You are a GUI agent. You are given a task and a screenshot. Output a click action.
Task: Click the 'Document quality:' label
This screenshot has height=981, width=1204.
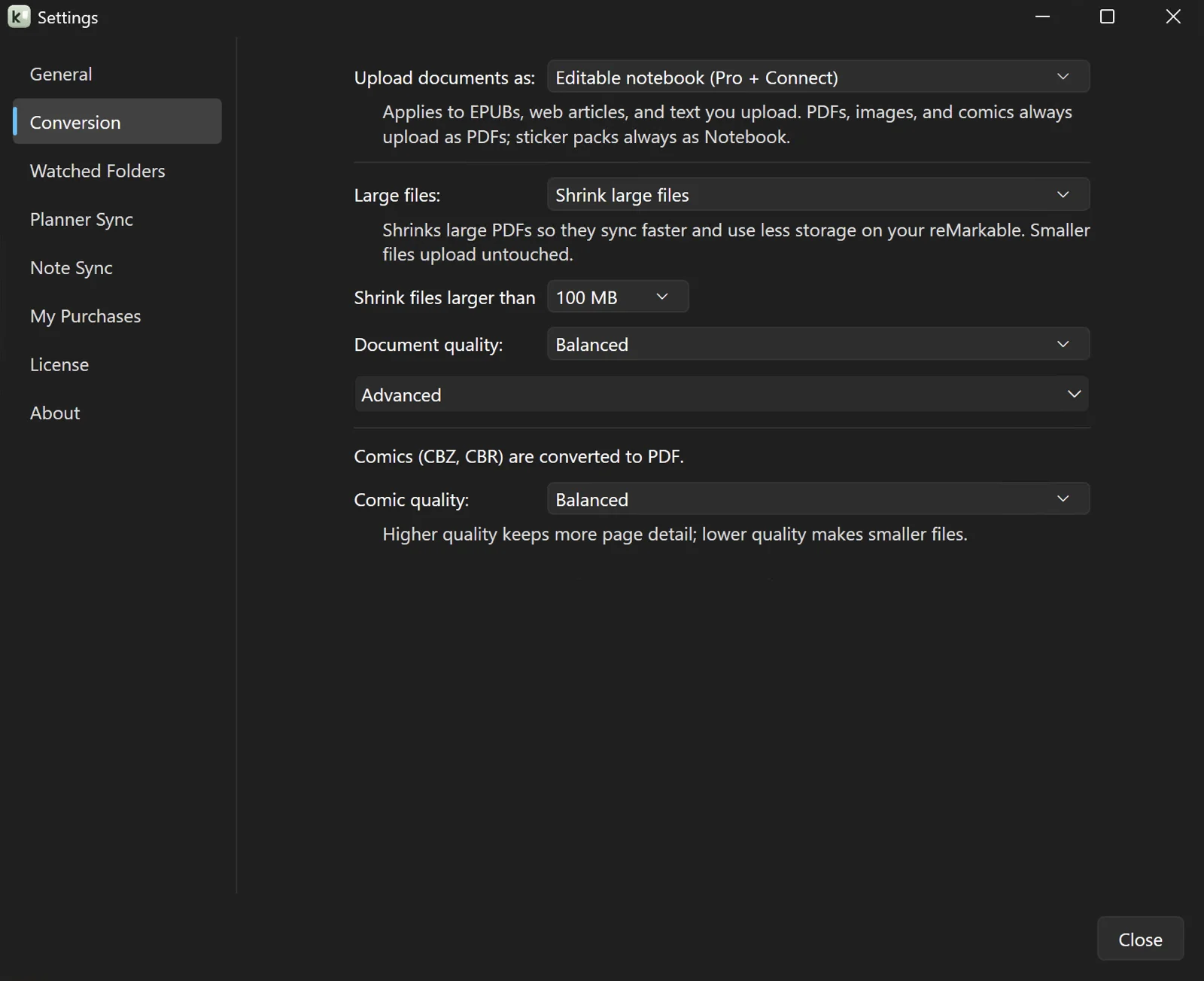tap(428, 345)
